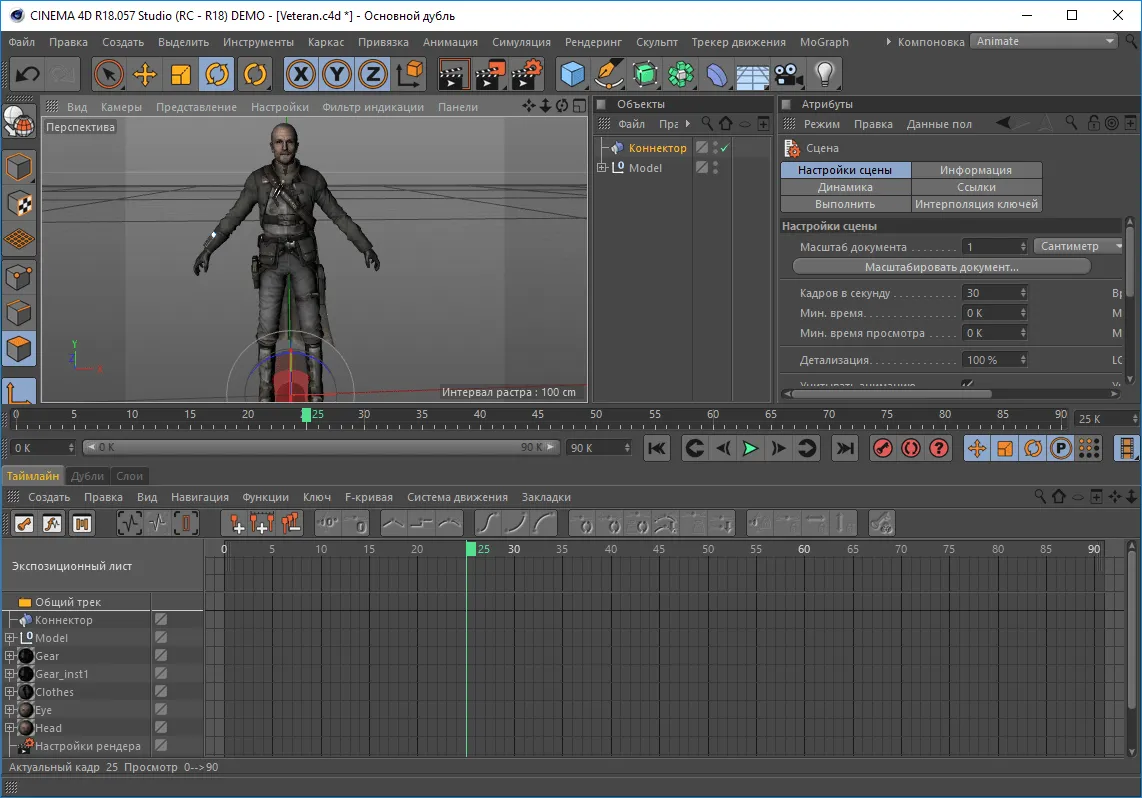The height and width of the screenshot is (798, 1142).
Task: Activate the Rotate tool icon
Action: (x=217, y=74)
